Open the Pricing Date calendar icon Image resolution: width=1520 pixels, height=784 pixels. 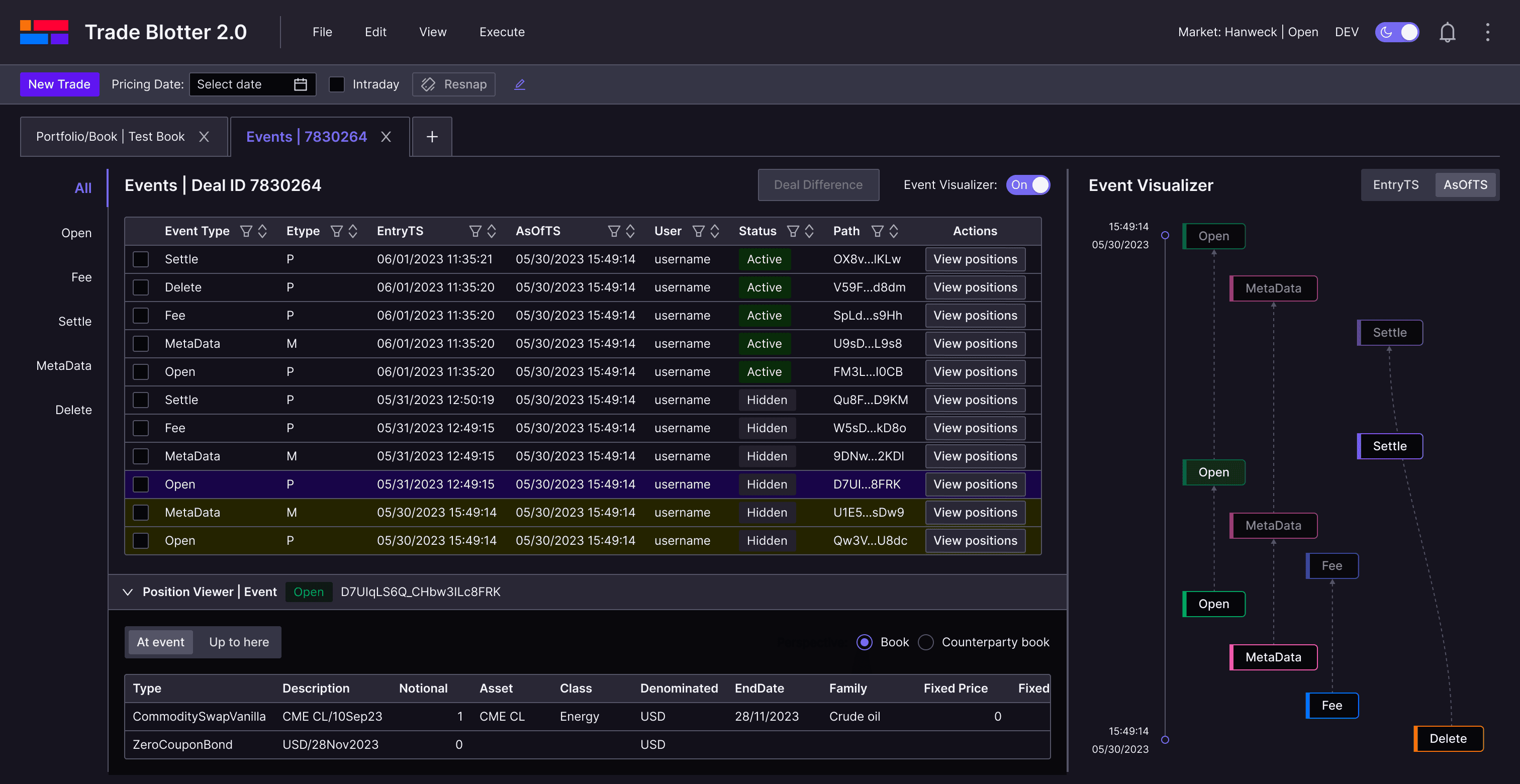tap(301, 84)
